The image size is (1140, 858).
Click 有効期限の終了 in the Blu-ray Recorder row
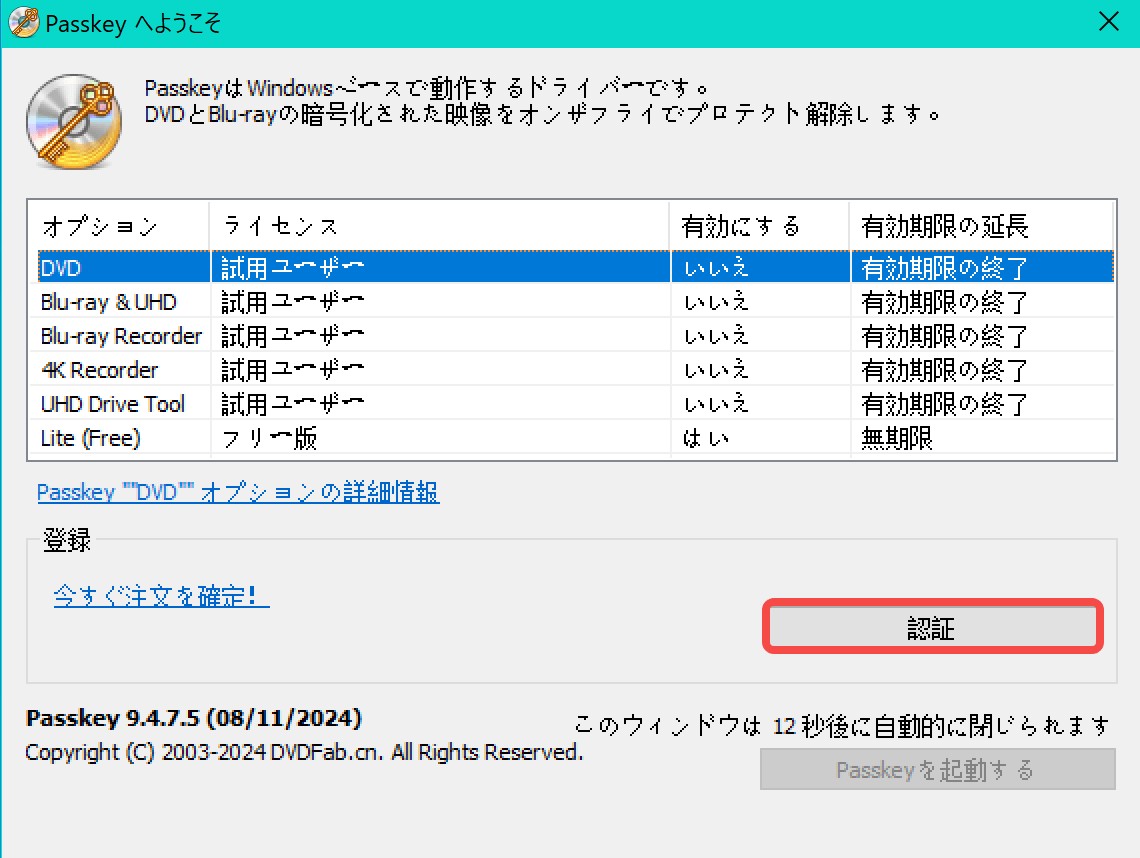(944, 336)
